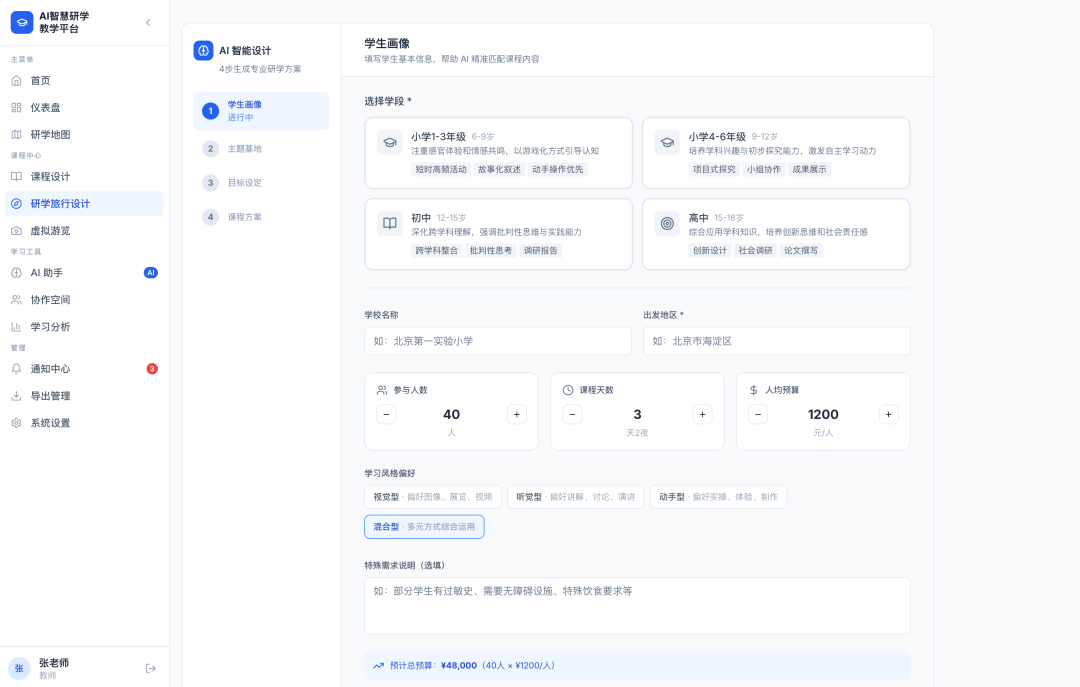Select the 小学1-3年级 grade option

498,153
